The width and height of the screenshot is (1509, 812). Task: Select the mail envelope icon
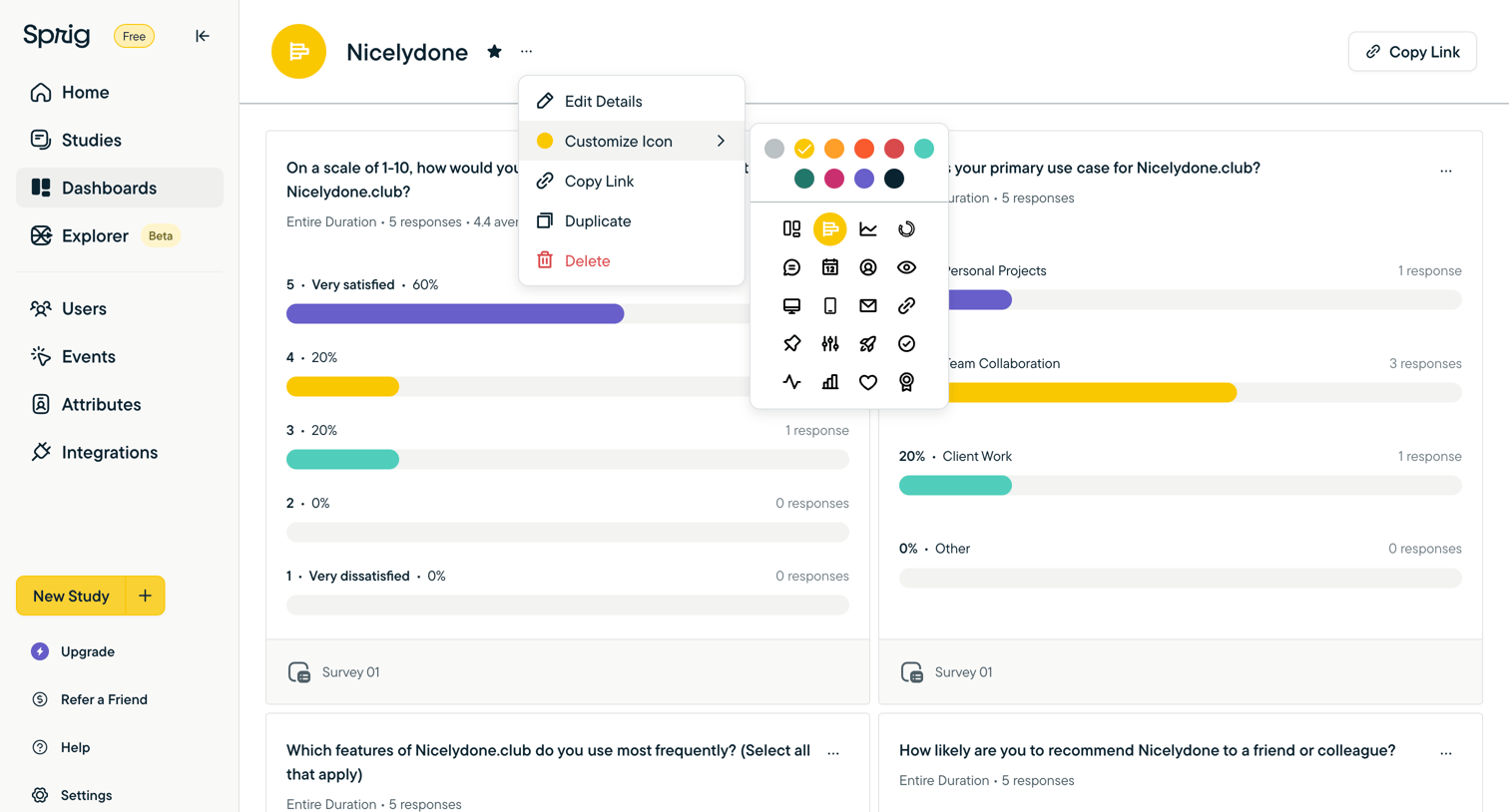[x=868, y=305]
